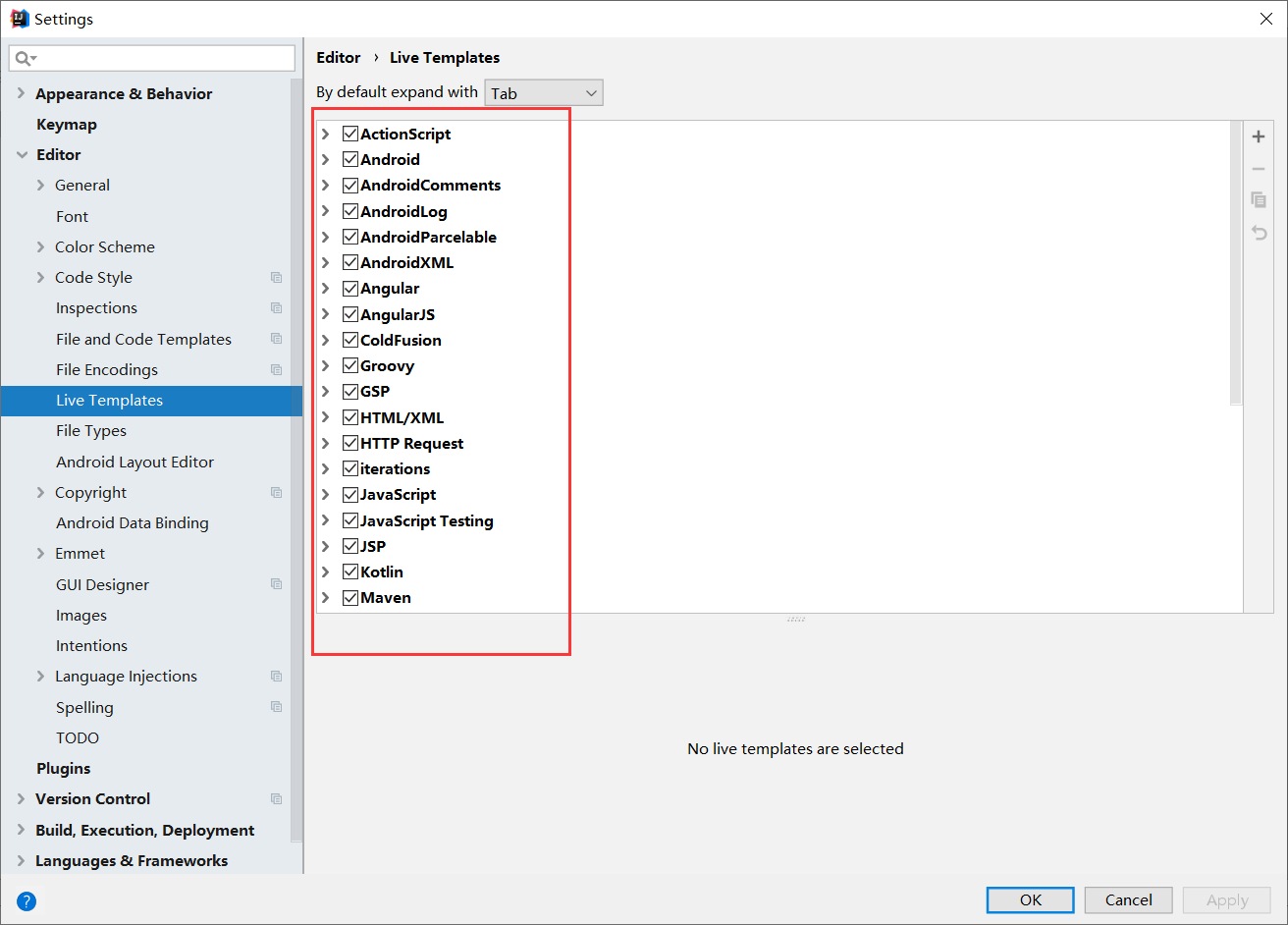Expand the AndroidXML template group
The width and height of the screenshot is (1288, 925).
(x=326, y=262)
